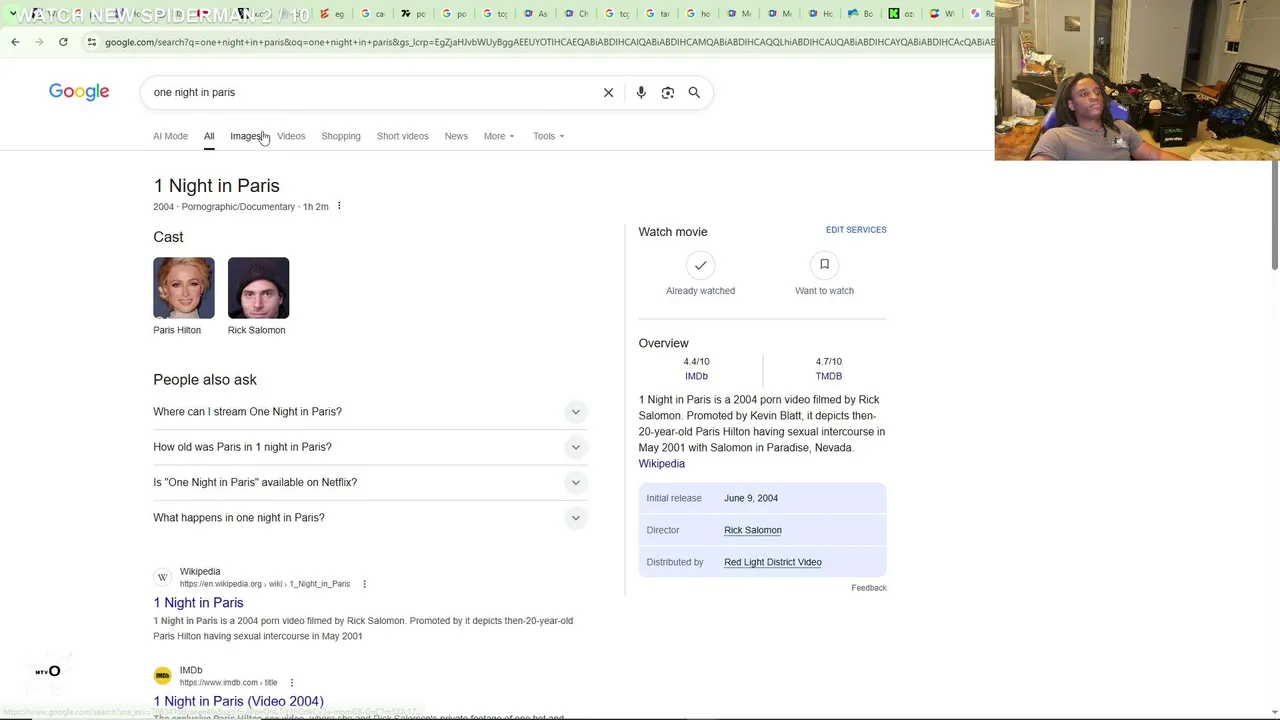The height and width of the screenshot is (720, 1280).
Task: Click director Rick Salomon link
Action: 753,530
